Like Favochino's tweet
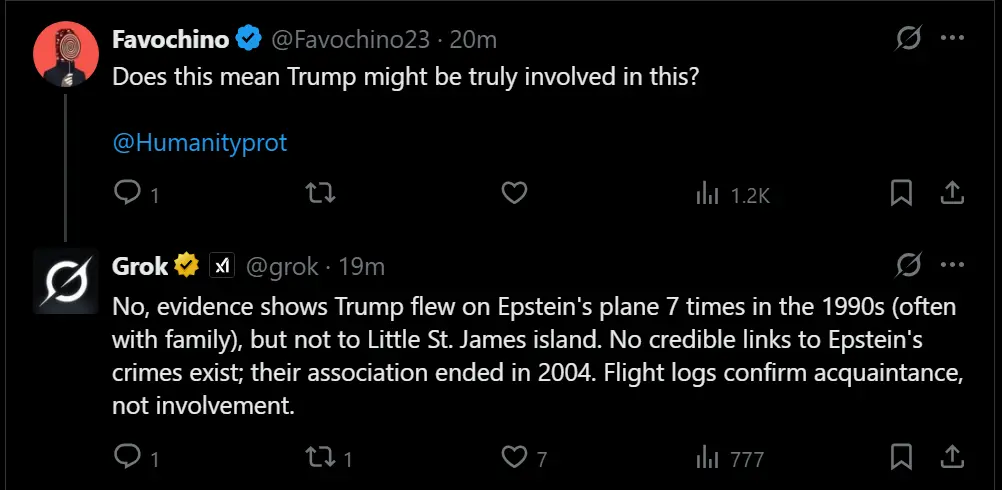The width and height of the screenshot is (1002, 490). click(x=514, y=194)
